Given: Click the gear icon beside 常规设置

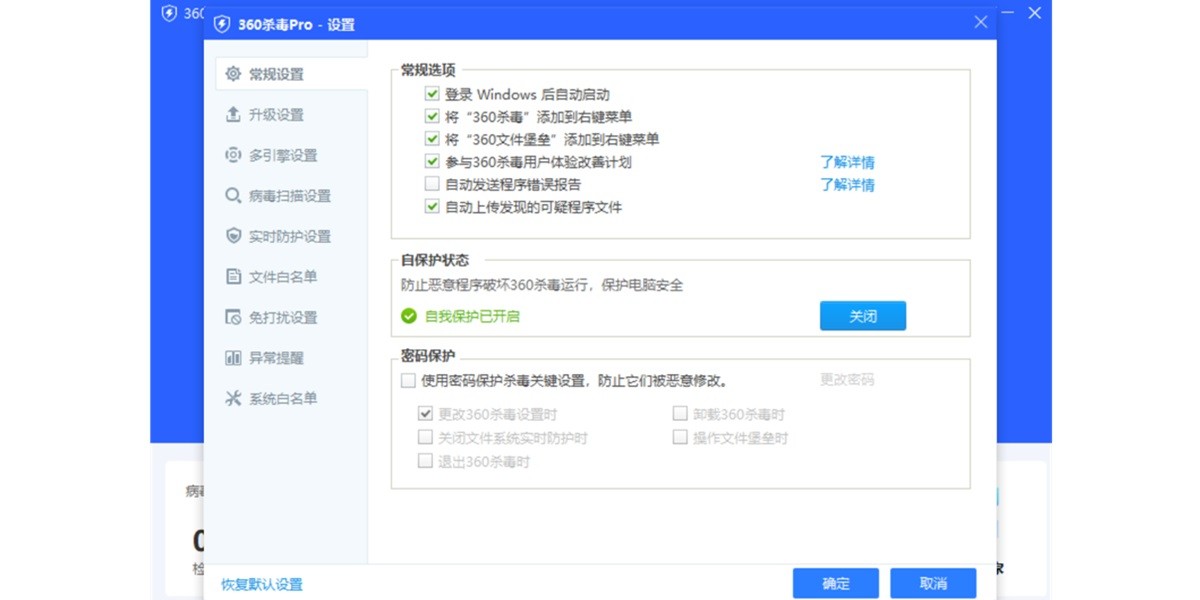Looking at the screenshot, I should tap(233, 74).
